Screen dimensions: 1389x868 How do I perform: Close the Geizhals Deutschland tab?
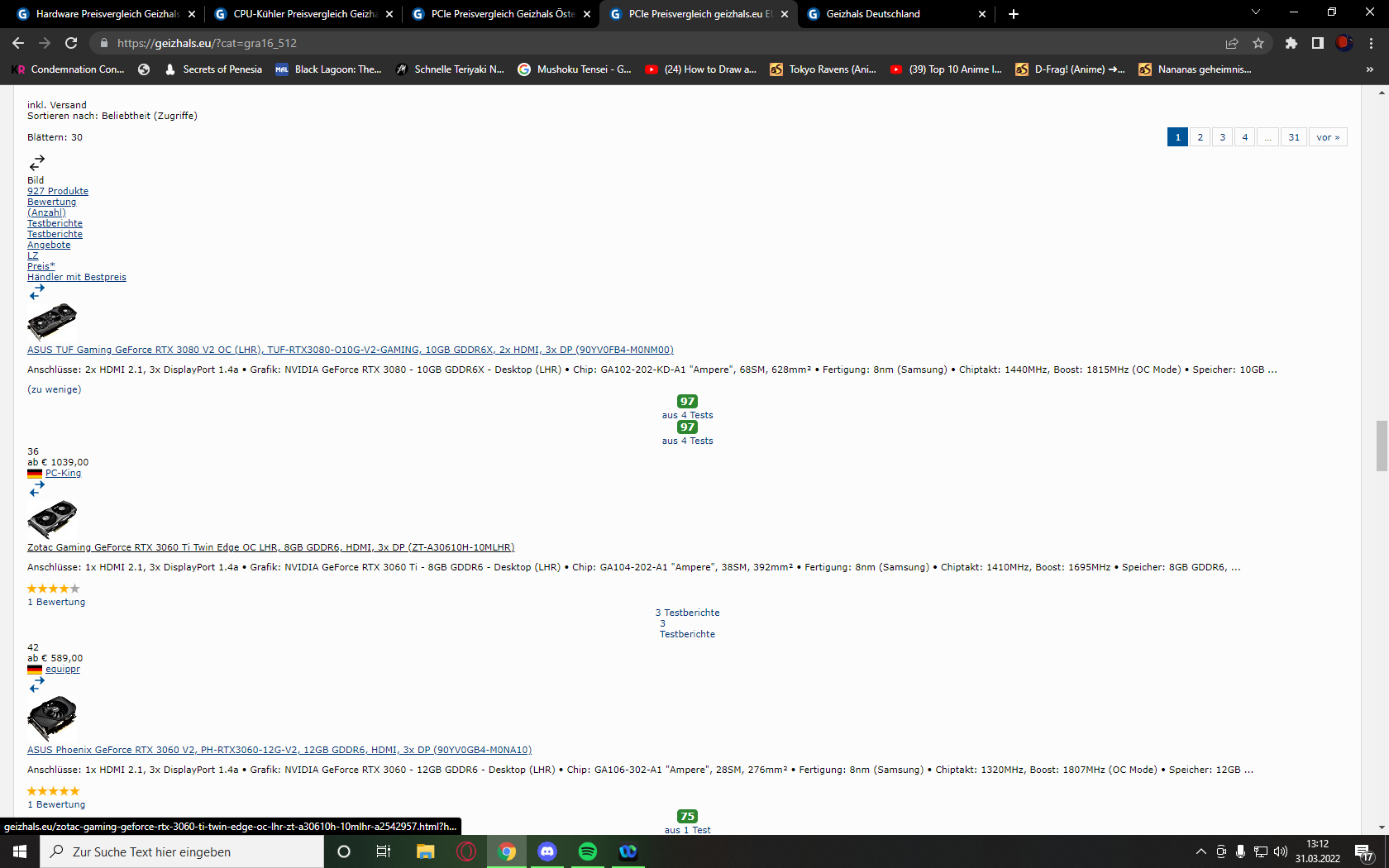(x=982, y=14)
